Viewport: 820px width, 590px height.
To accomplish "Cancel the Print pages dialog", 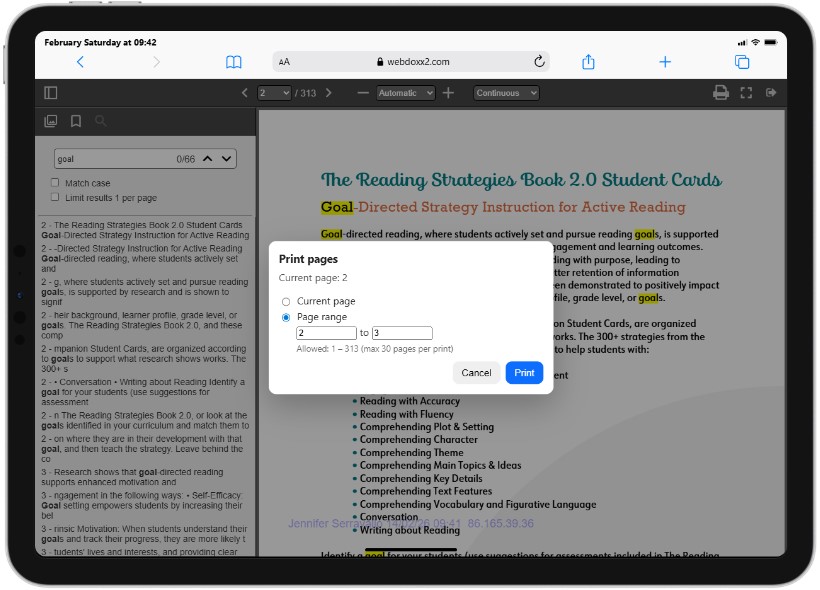I will click(476, 372).
